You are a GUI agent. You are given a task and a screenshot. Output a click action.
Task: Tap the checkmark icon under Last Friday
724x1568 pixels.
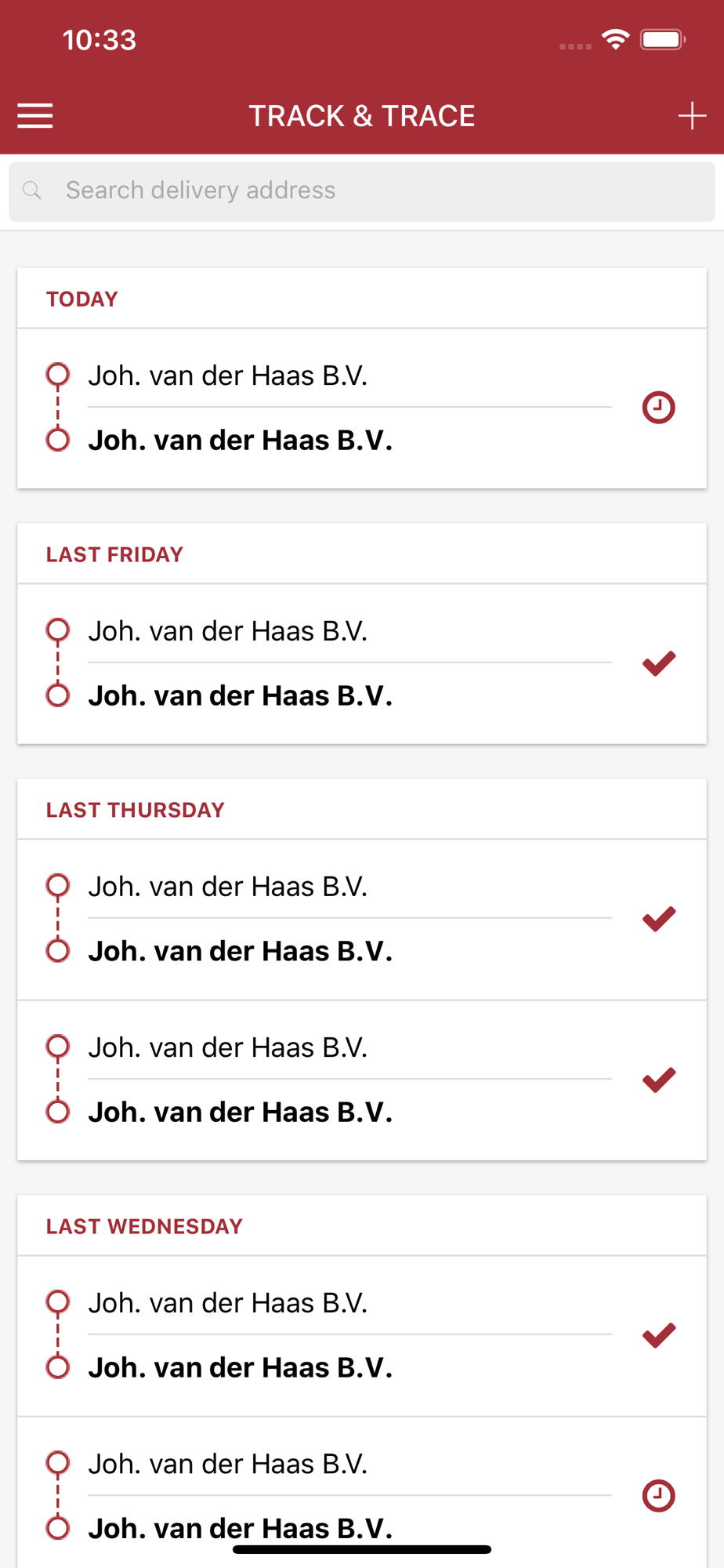point(659,663)
